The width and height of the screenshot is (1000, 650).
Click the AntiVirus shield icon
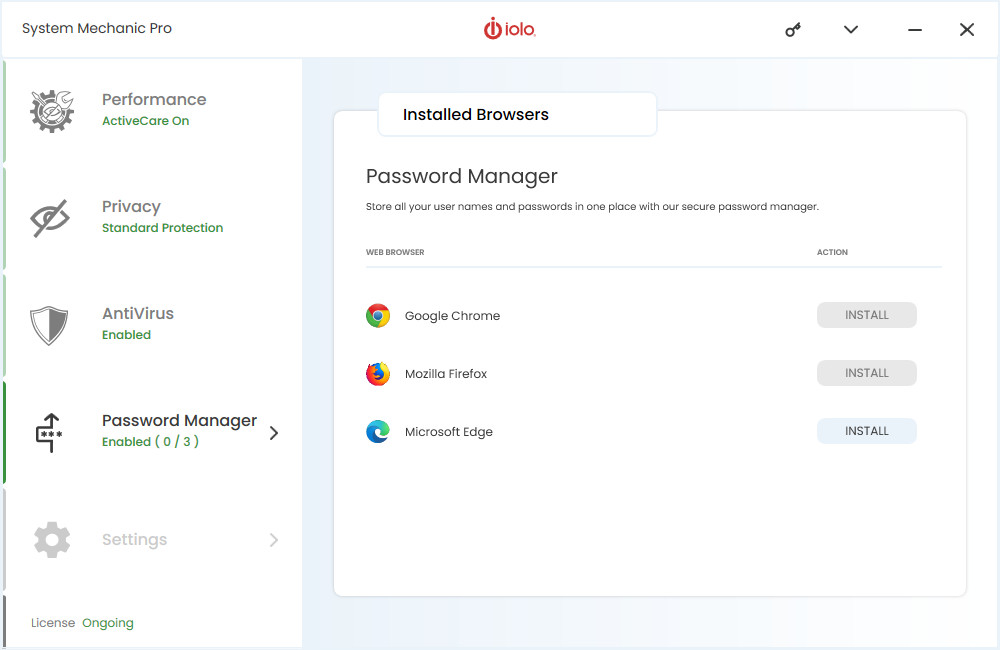point(49,325)
